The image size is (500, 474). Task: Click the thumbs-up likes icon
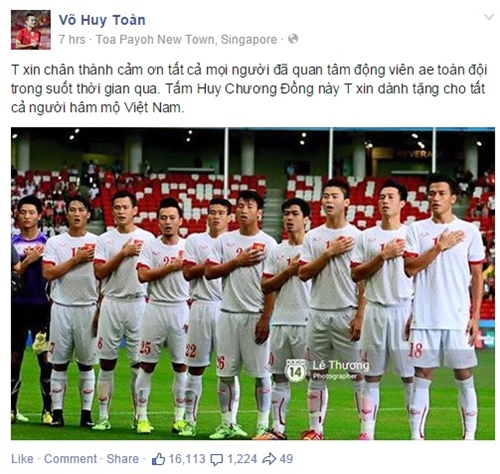(x=158, y=459)
